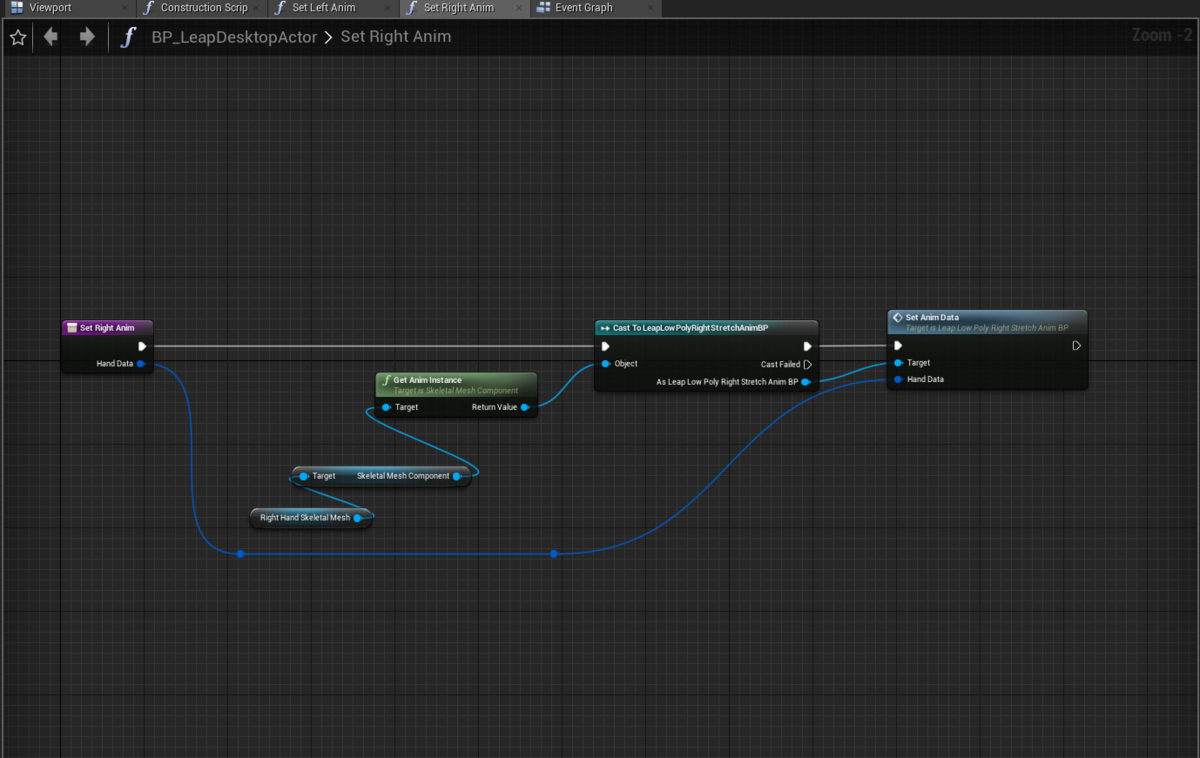This screenshot has width=1200, height=758.
Task: Click the exec output pin on Set Anim Data
Action: [x=1076, y=346]
